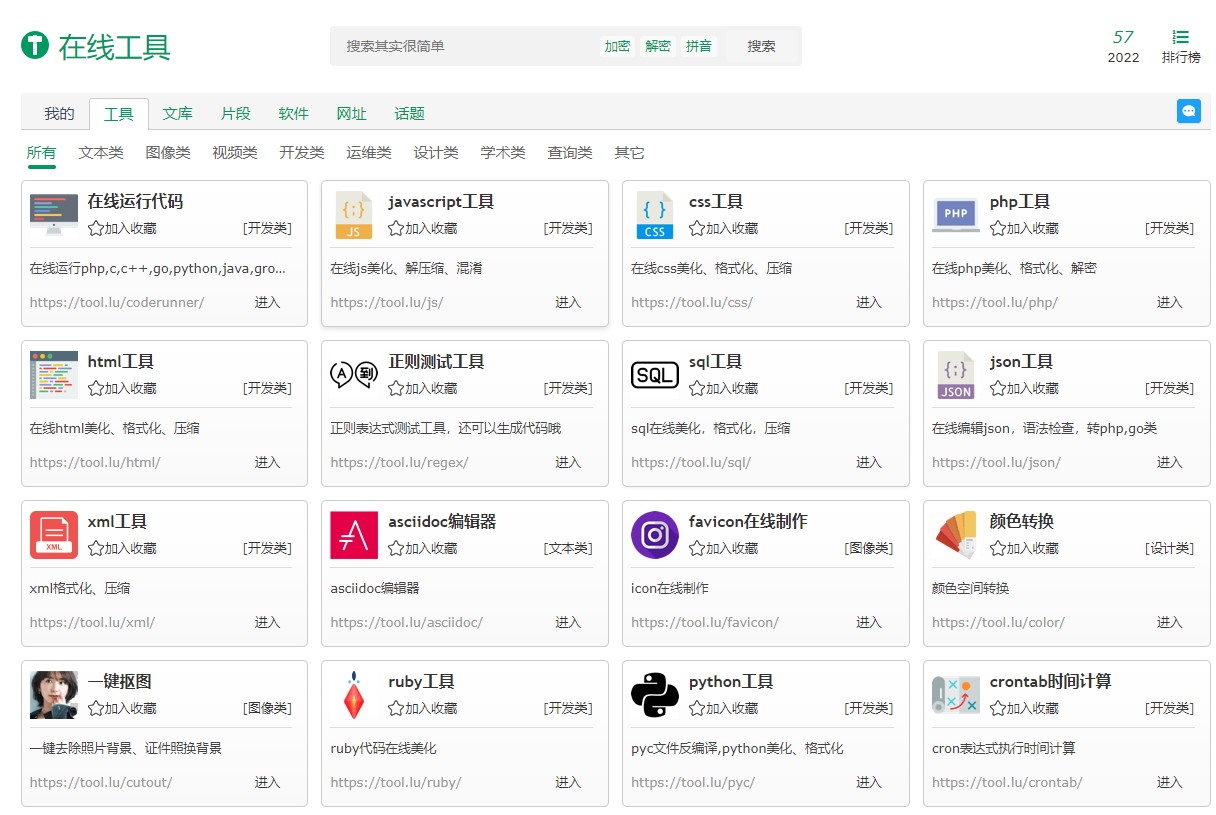Favorite sql工具 via 加入收藏
This screenshot has height=815, width=1216.
tap(724, 388)
